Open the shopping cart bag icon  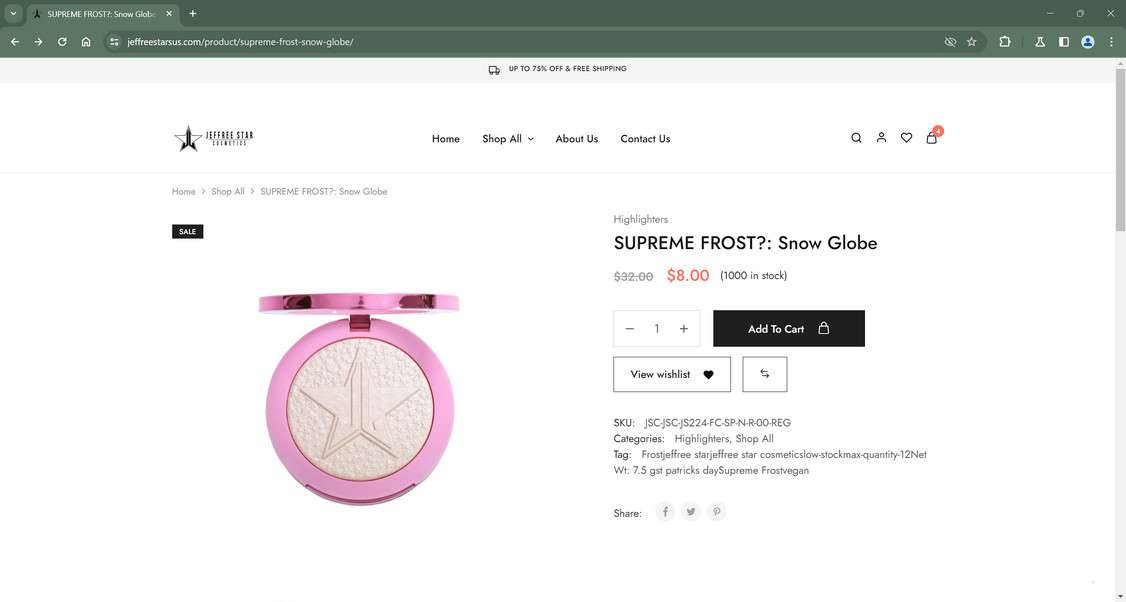coord(932,138)
